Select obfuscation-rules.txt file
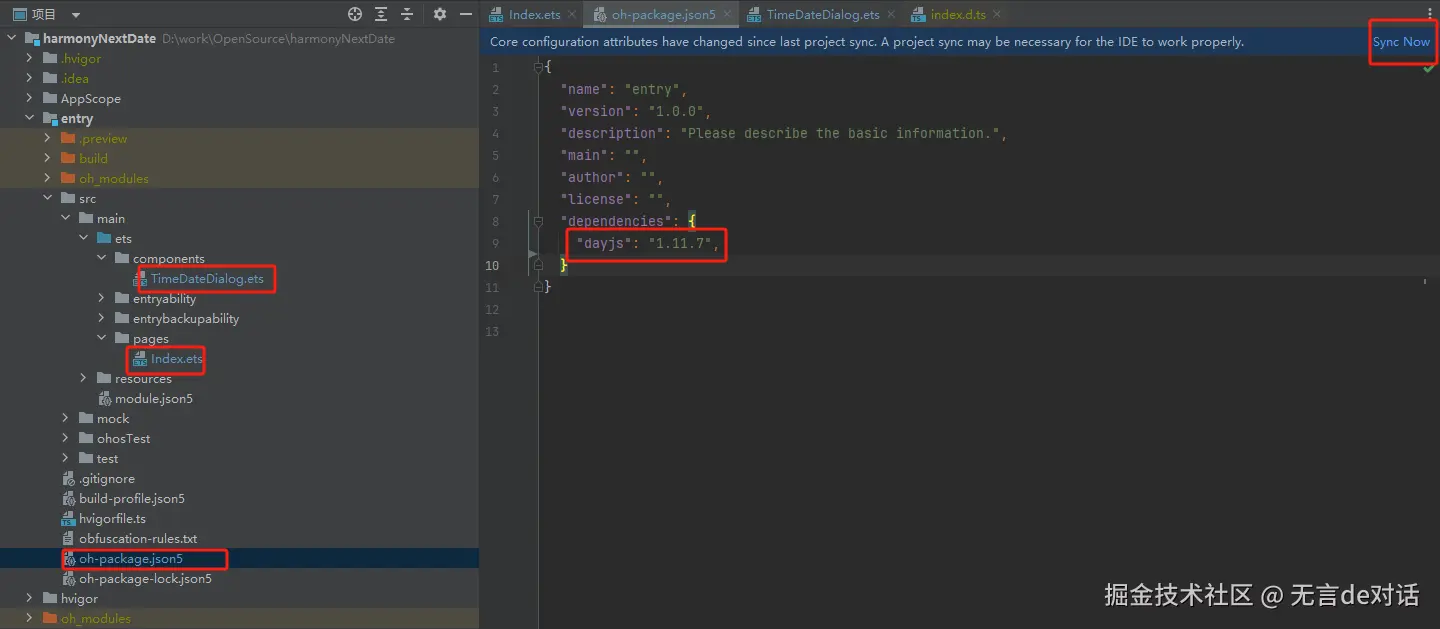The height and width of the screenshot is (629, 1440). pyautogui.click(x=138, y=538)
